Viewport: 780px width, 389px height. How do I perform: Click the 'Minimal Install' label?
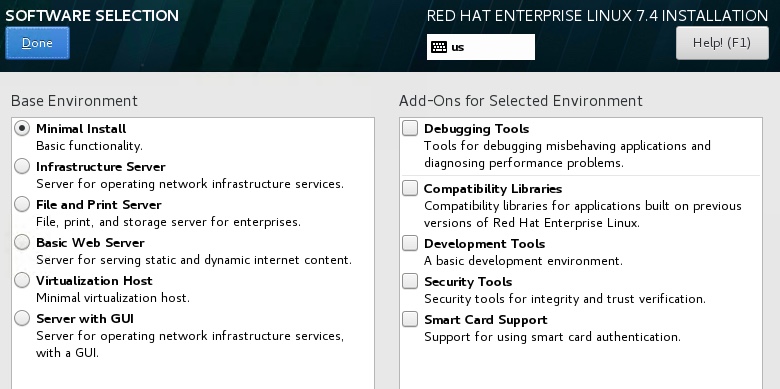(x=81, y=129)
